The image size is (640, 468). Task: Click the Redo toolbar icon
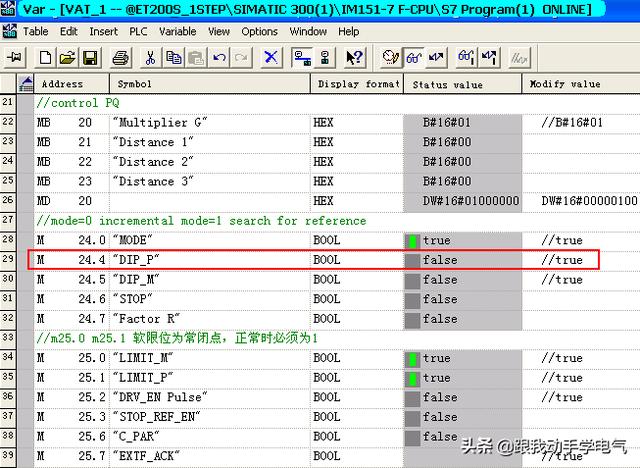point(241,58)
